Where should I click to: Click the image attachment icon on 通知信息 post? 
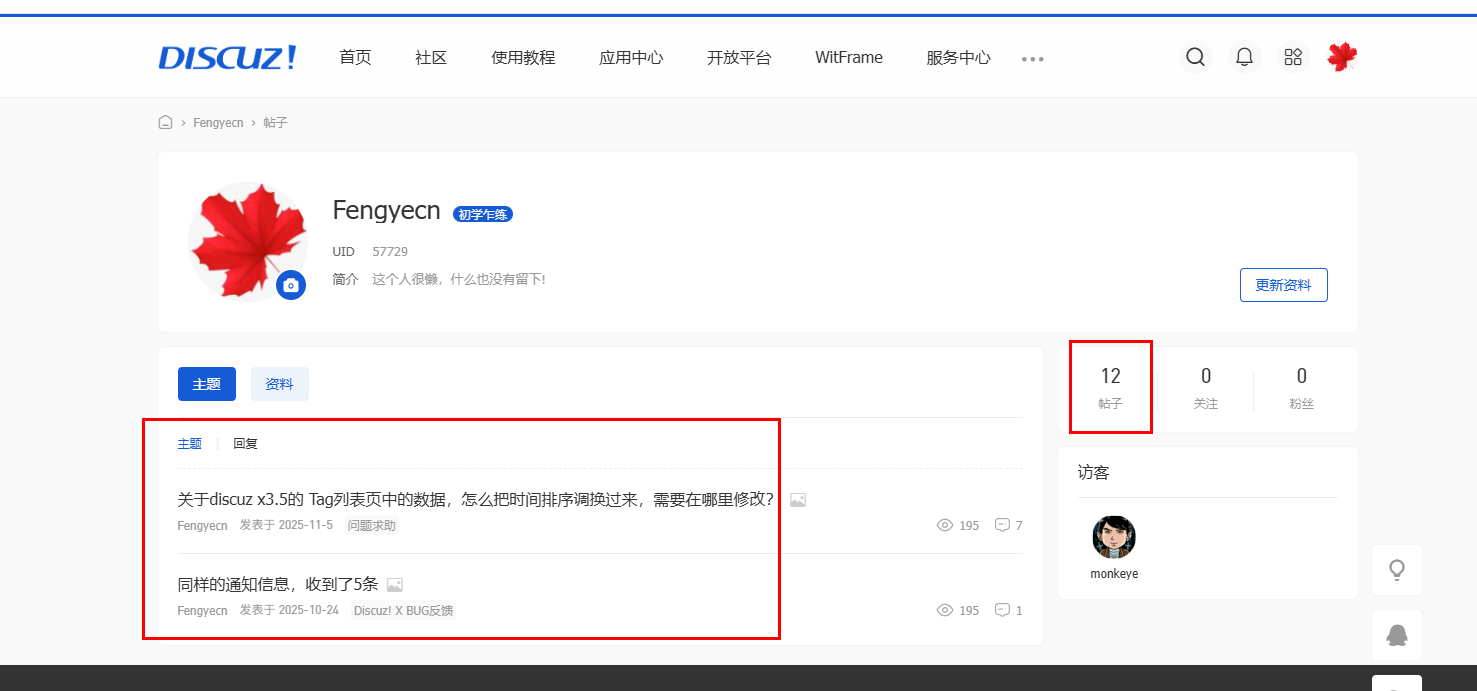click(x=395, y=584)
